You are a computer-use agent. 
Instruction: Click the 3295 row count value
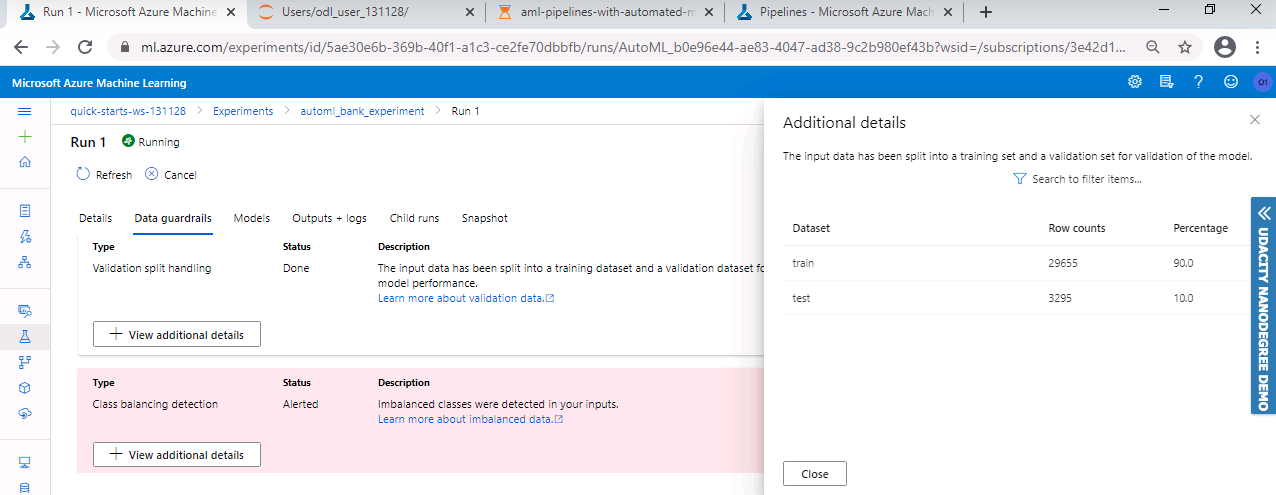pyautogui.click(x=1061, y=298)
